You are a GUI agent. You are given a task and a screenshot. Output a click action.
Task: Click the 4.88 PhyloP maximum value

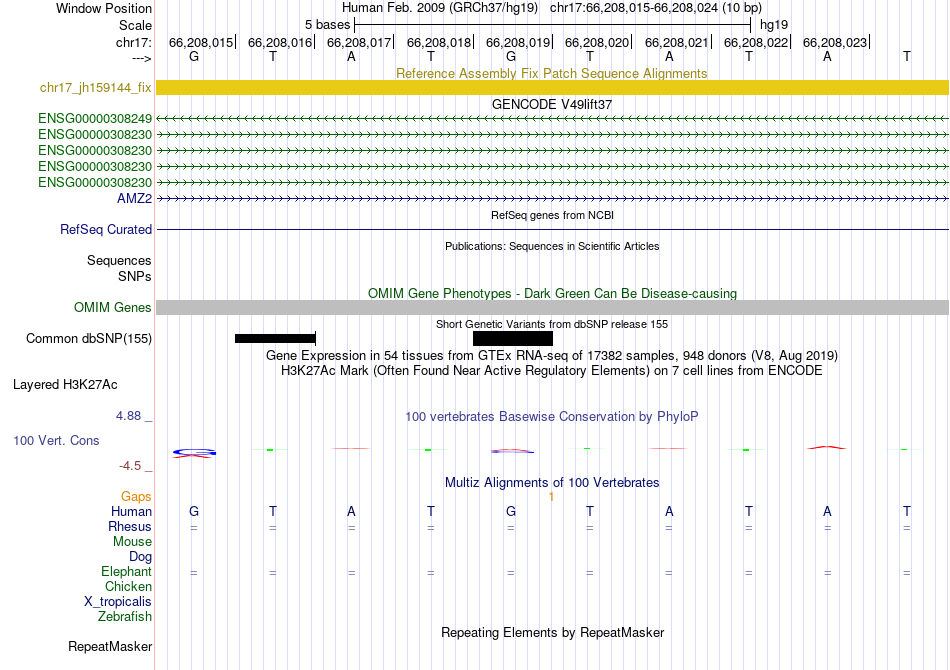128,416
